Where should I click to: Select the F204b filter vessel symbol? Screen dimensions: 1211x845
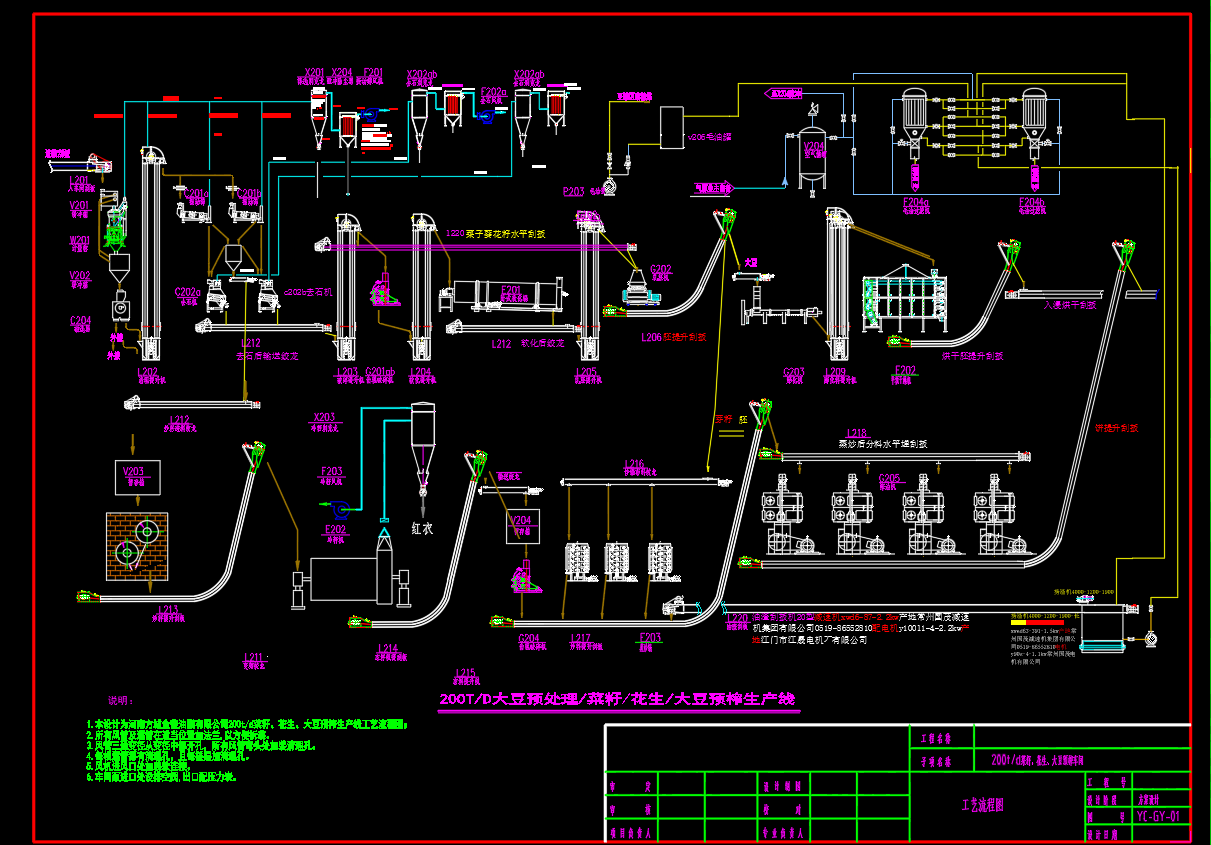click(x=1032, y=123)
